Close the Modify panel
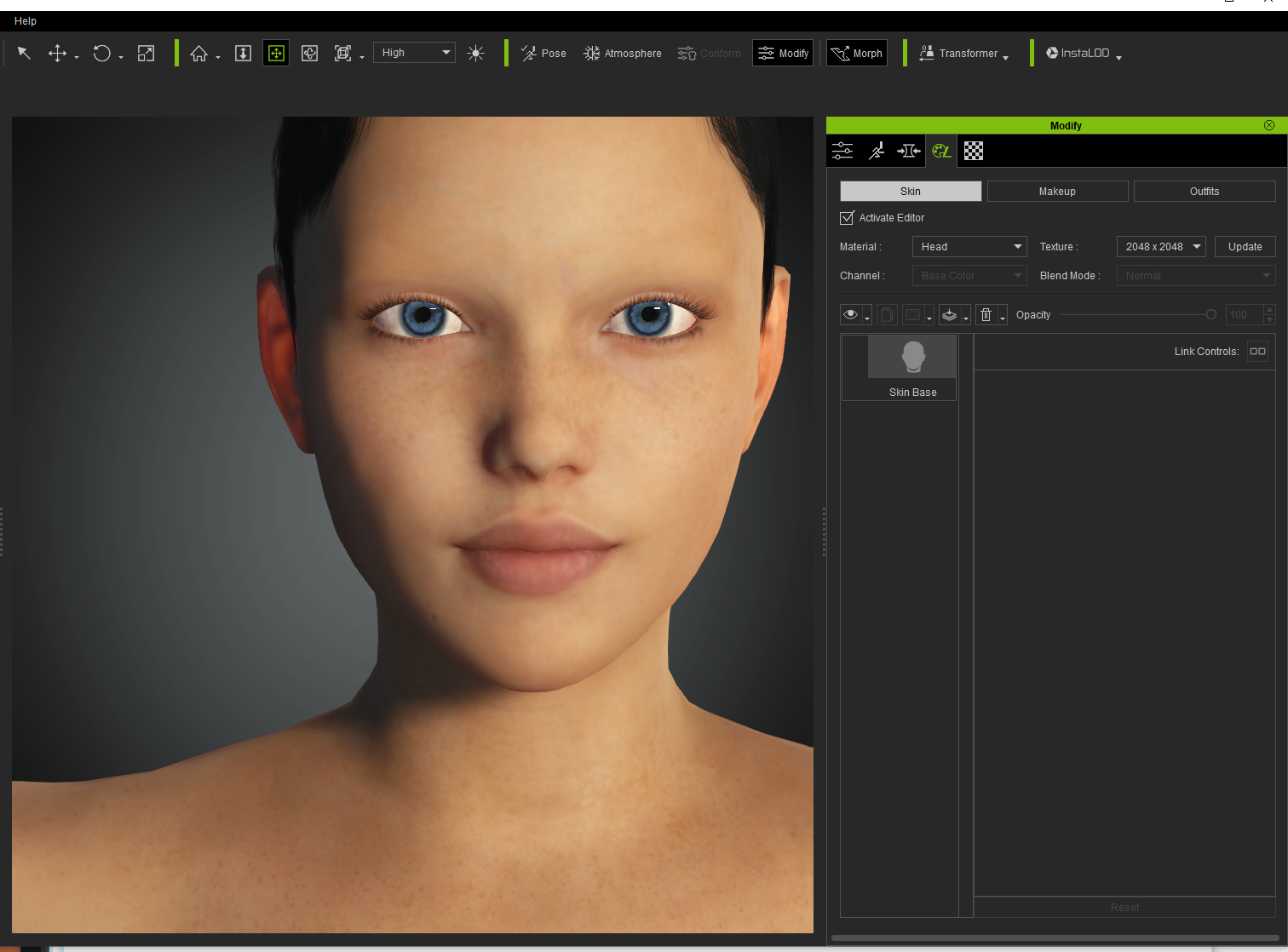Viewport: 1288px width, 952px height. tap(1269, 125)
